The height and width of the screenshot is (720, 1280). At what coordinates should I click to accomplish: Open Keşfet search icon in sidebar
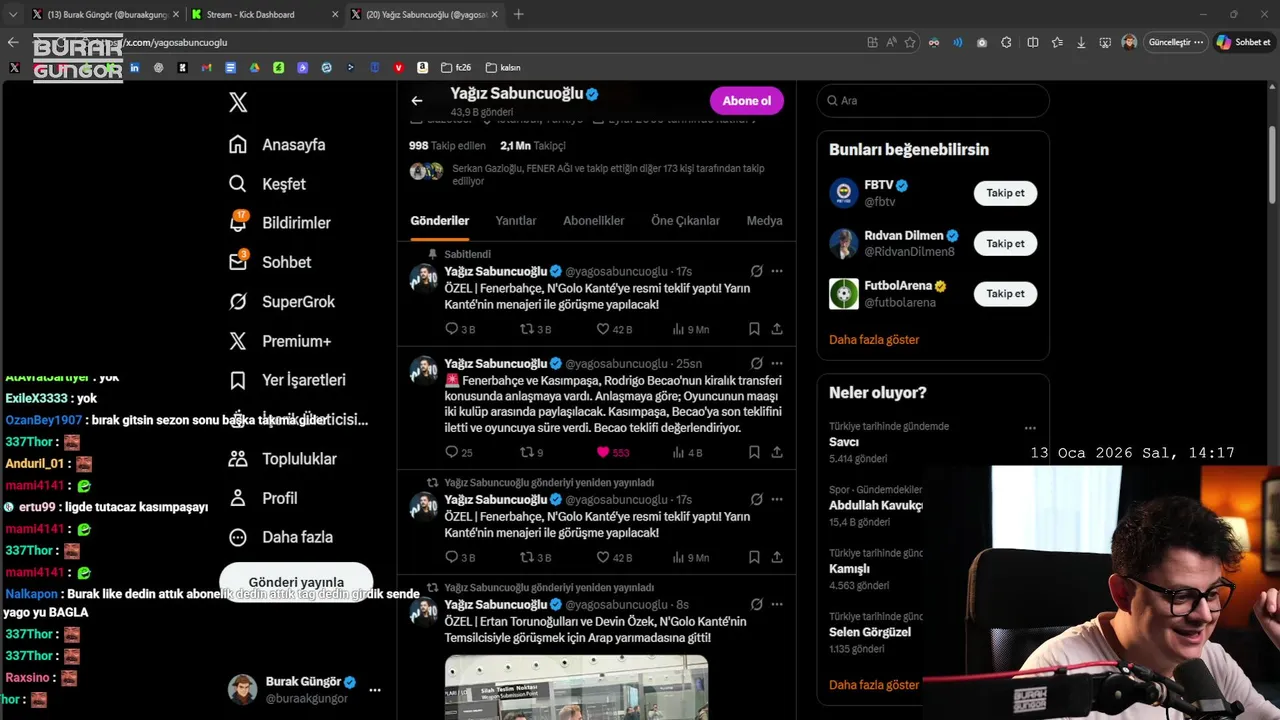click(x=238, y=184)
